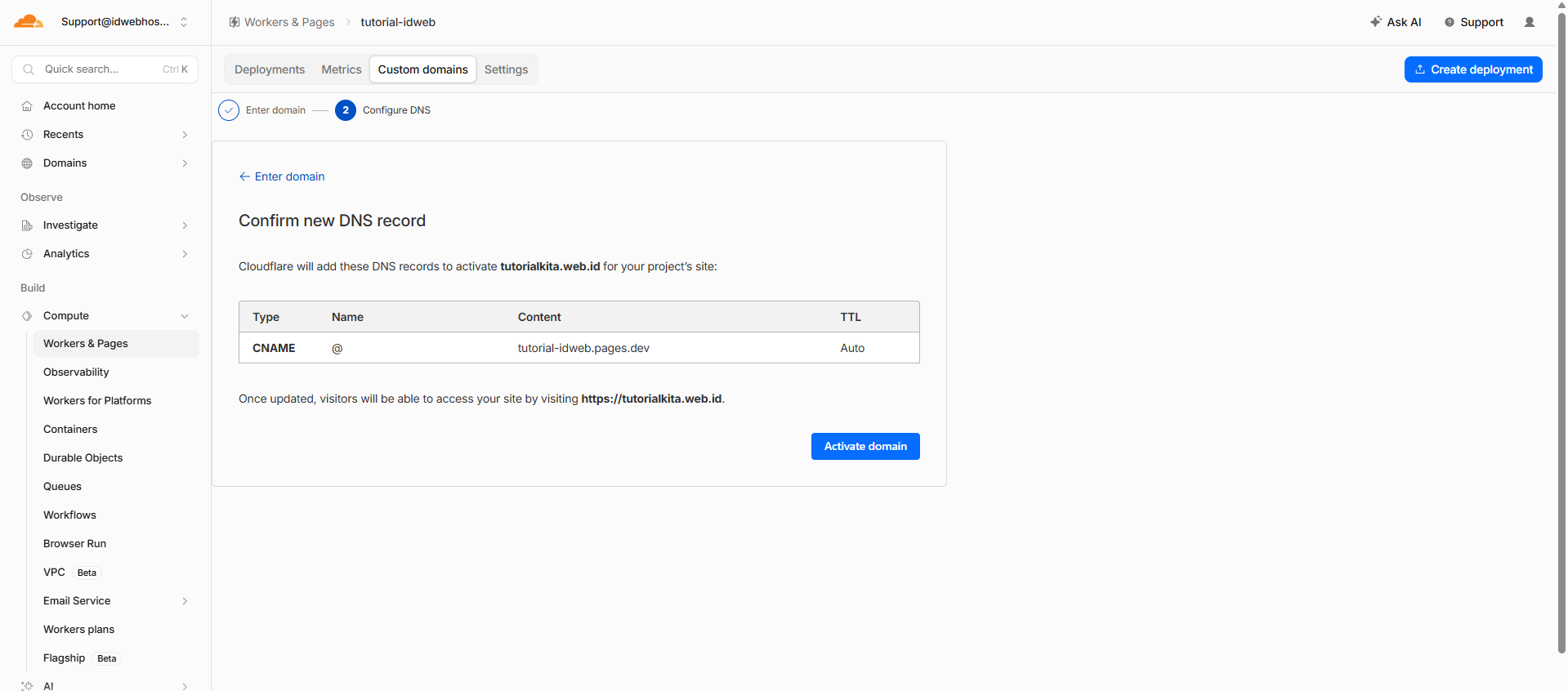The height and width of the screenshot is (691, 1568).
Task: Click the Content column header
Action: coord(539,317)
